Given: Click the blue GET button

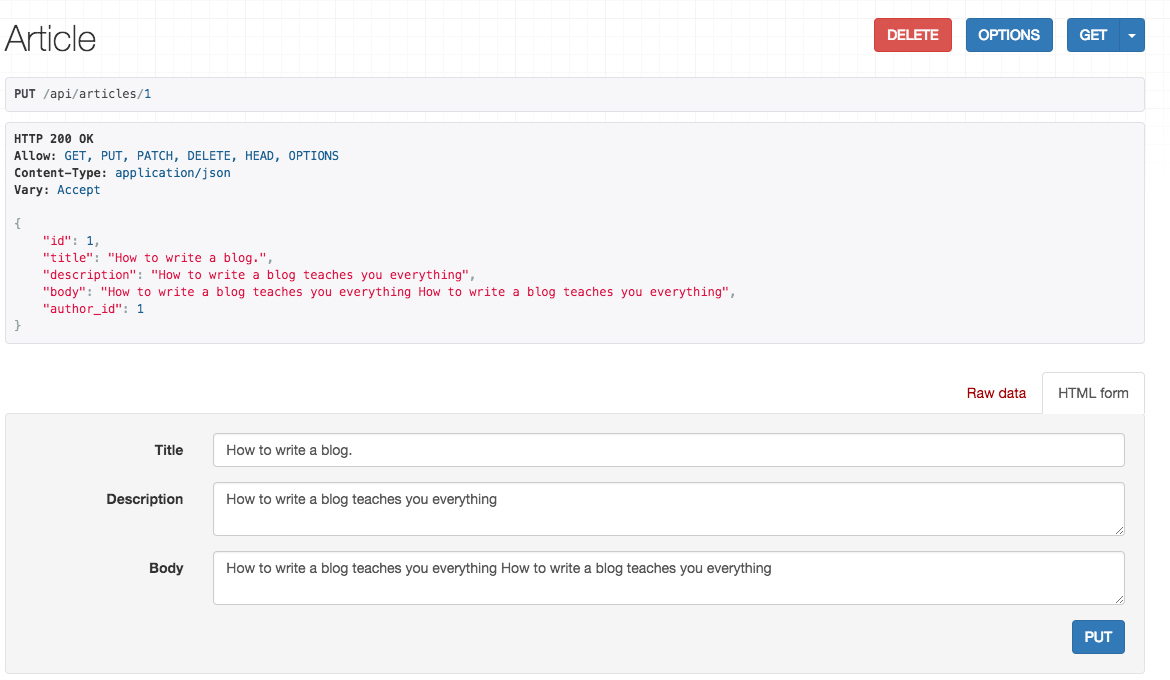Looking at the screenshot, I should point(1093,35).
